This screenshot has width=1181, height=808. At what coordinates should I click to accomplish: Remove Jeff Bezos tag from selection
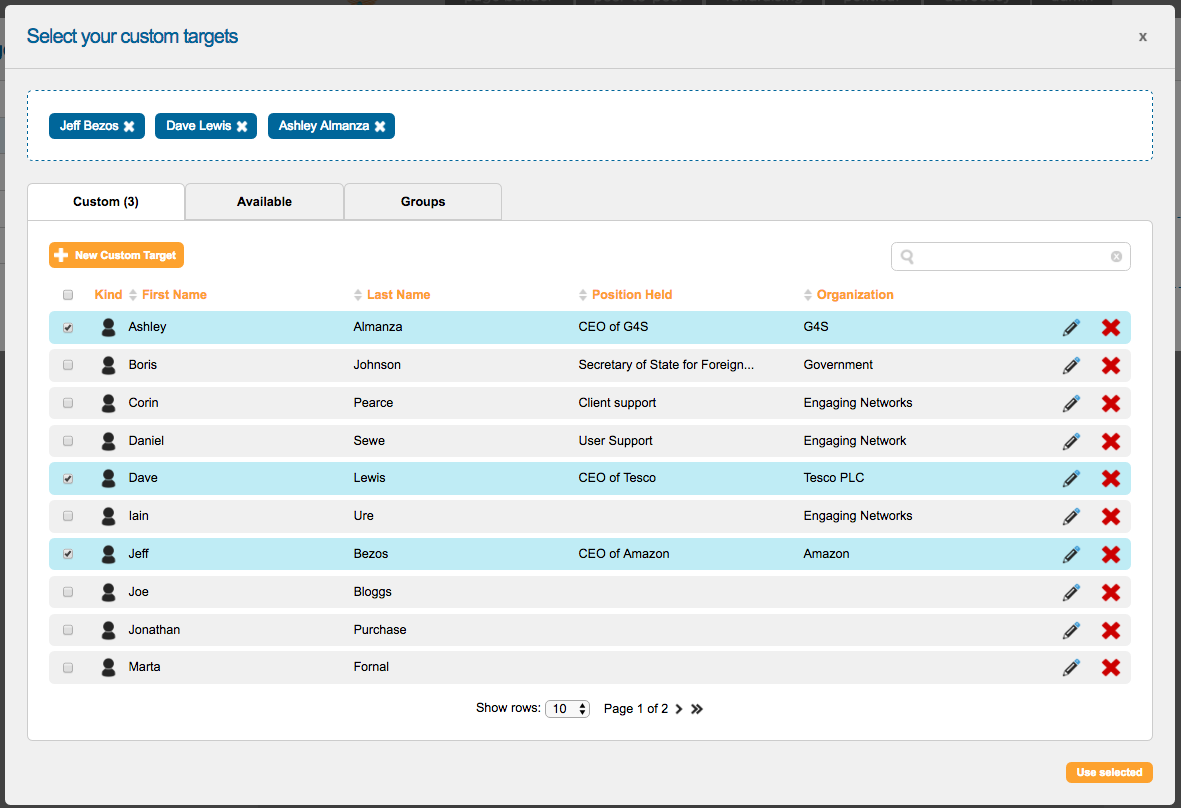(129, 127)
